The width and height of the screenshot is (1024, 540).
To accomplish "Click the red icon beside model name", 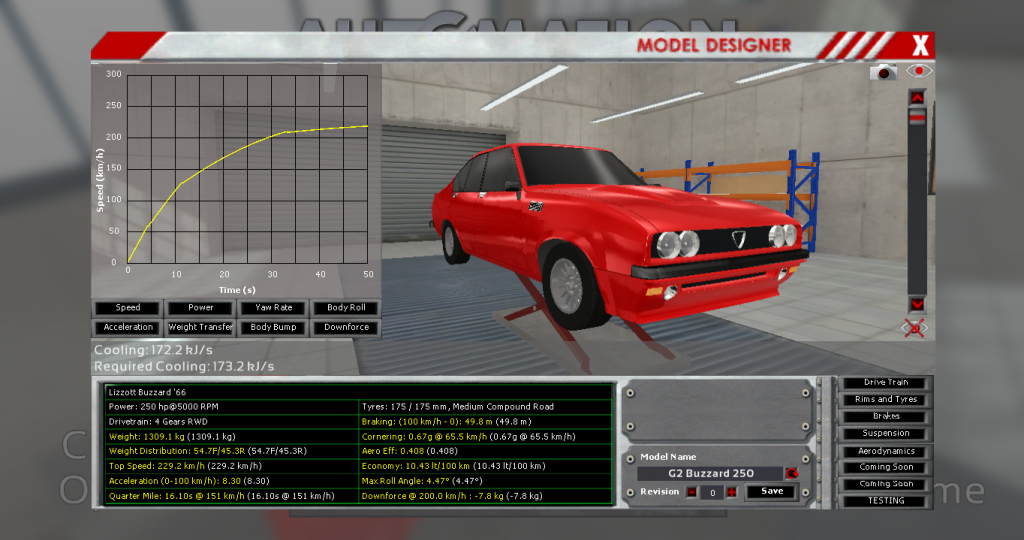I will (x=792, y=473).
